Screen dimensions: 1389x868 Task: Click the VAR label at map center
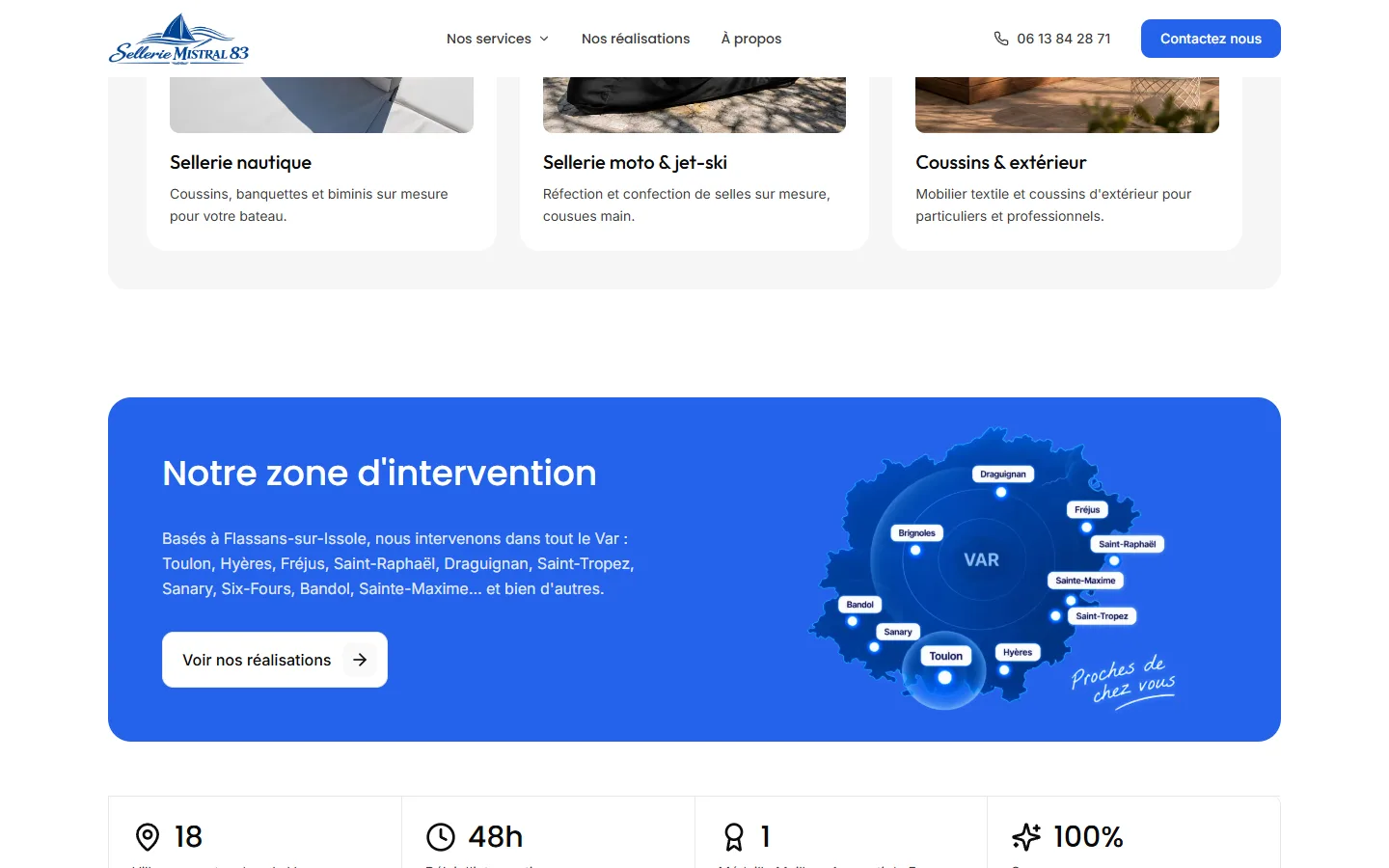[x=981, y=560]
